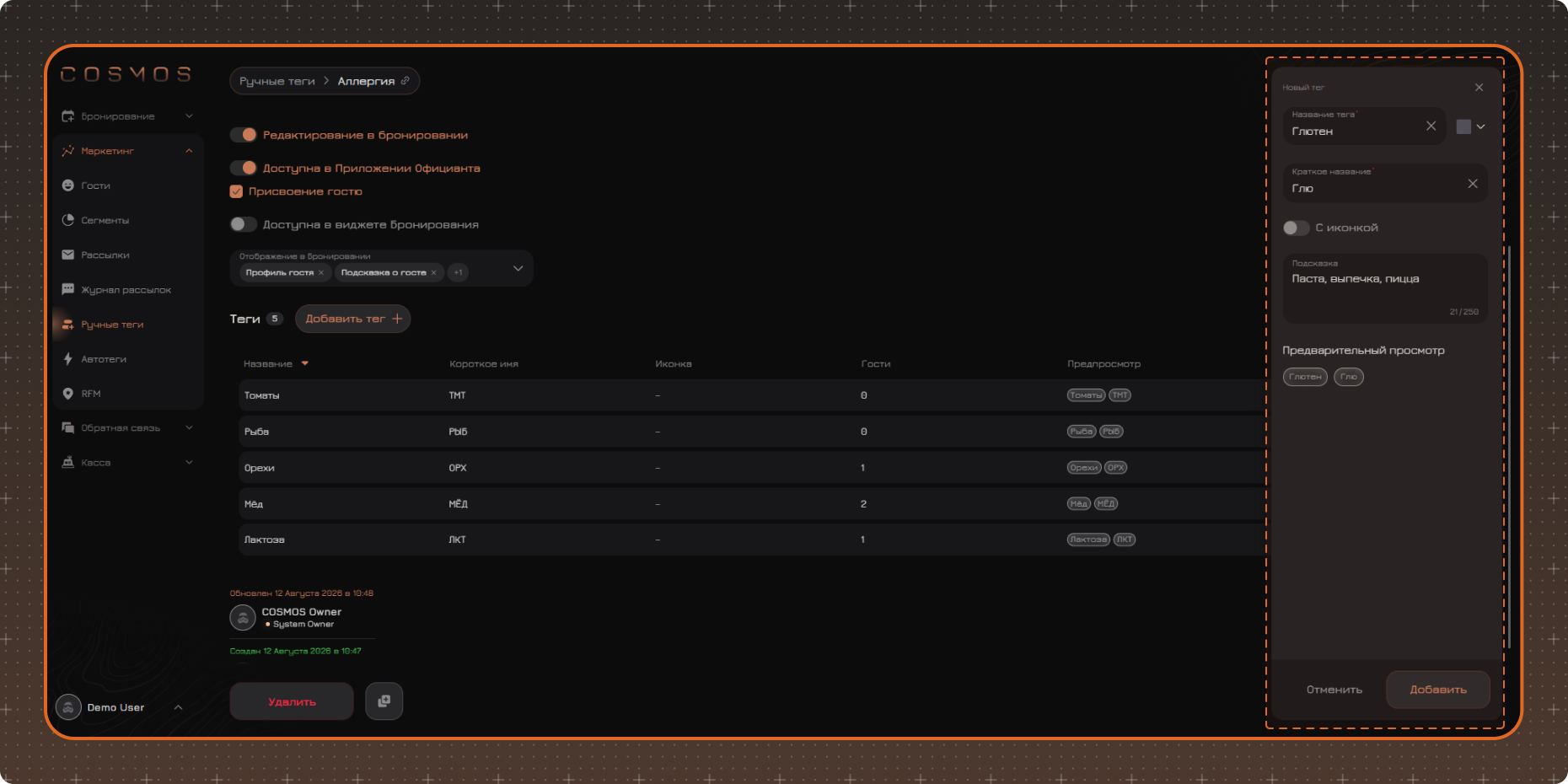Open Автотеги lightning icon
Screen dimensions: 1568x784
point(68,359)
